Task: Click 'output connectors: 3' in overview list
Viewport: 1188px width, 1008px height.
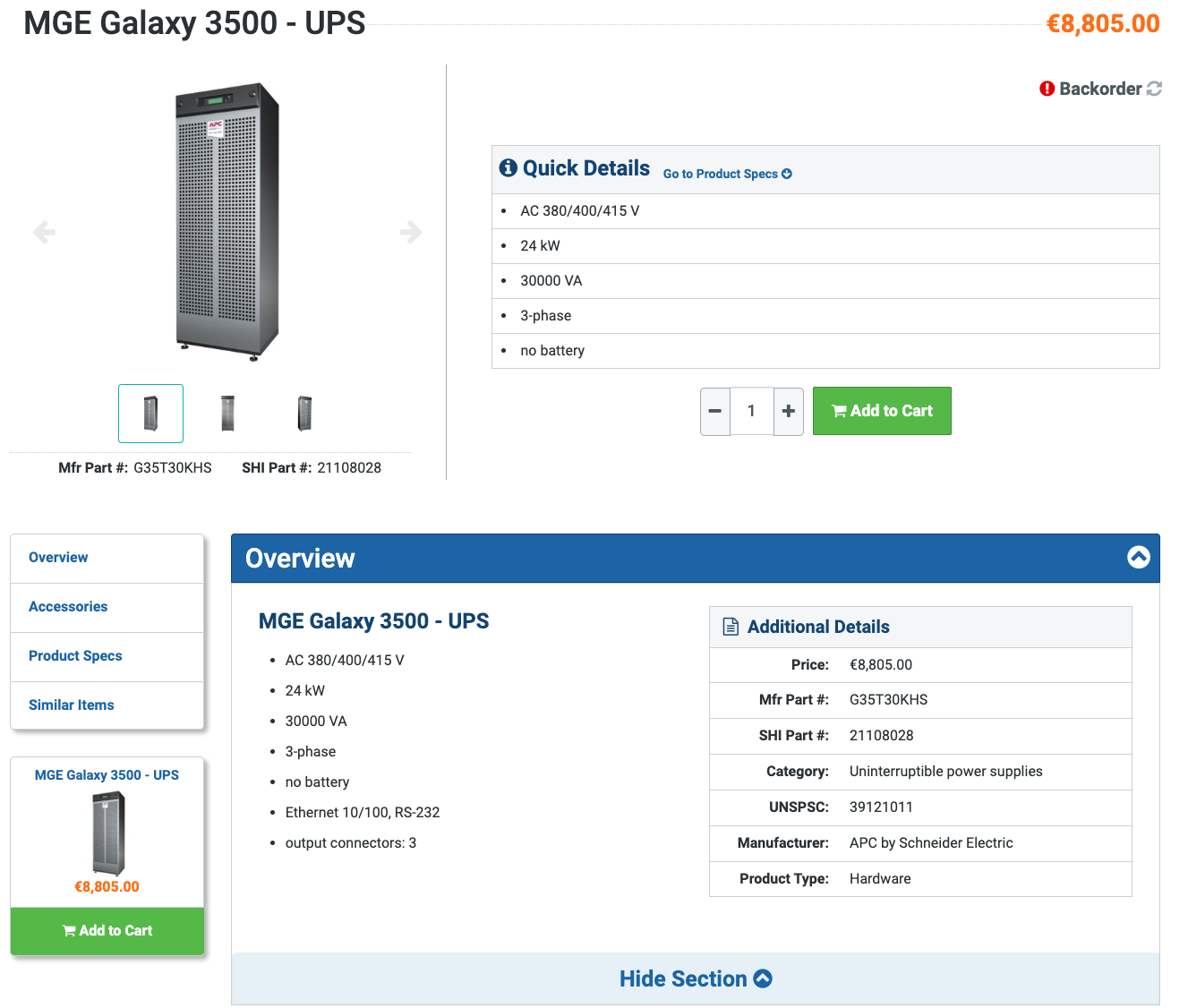Action: tap(351, 843)
